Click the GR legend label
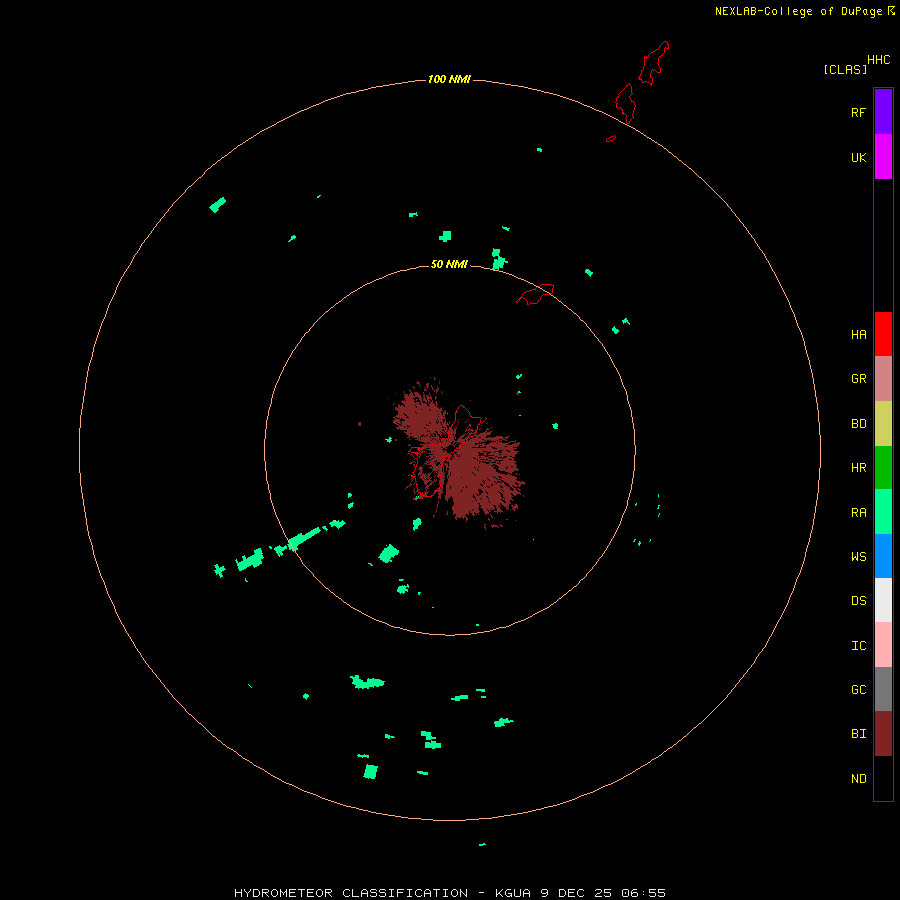Viewport: 900px width, 900px height. pyautogui.click(x=858, y=379)
